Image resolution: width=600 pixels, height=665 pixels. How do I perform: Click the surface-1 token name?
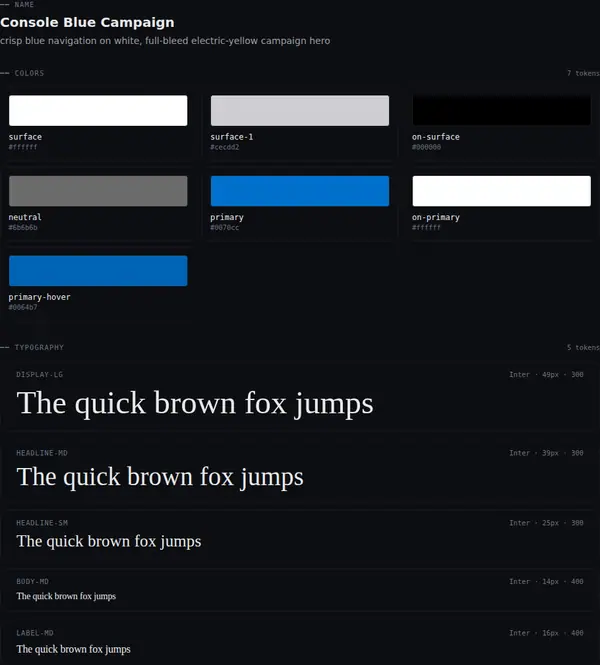point(232,137)
